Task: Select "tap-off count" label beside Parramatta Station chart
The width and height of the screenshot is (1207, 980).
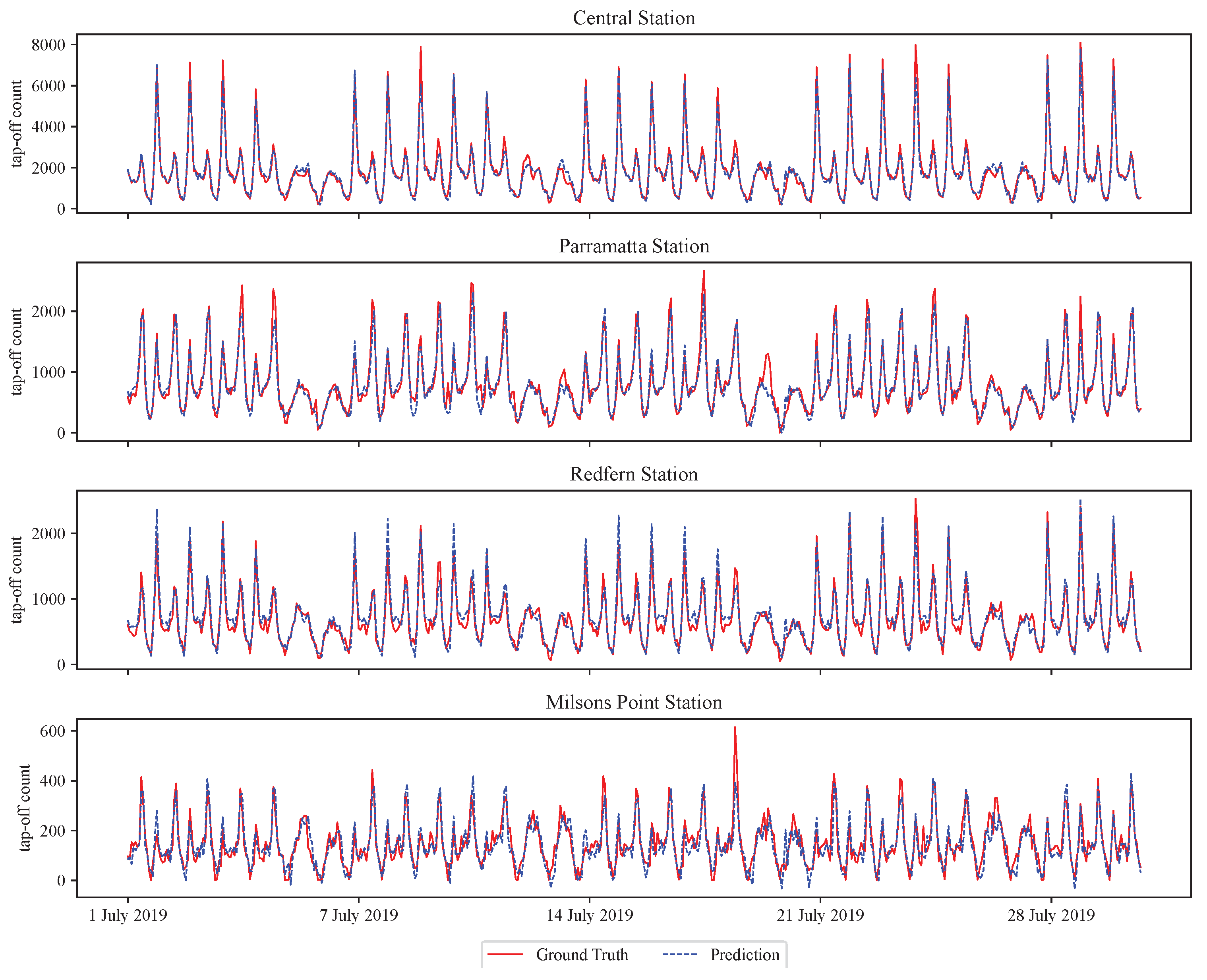Action: click(x=16, y=352)
